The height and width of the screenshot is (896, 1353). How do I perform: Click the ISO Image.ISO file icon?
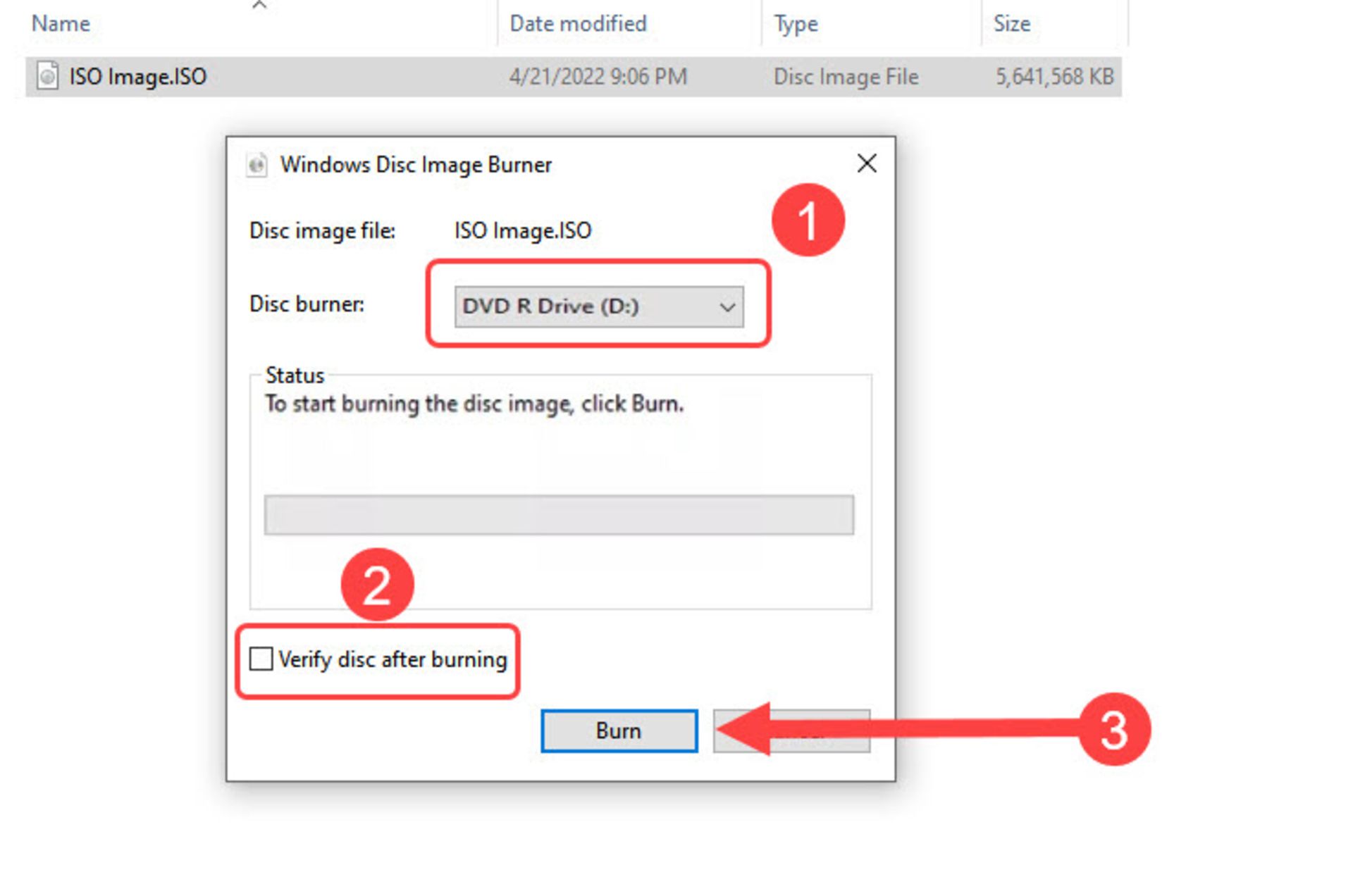tap(47, 75)
